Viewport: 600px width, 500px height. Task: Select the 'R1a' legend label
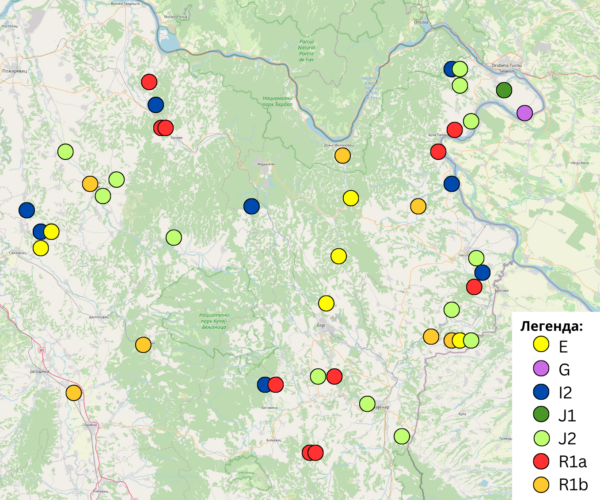tap(573, 462)
